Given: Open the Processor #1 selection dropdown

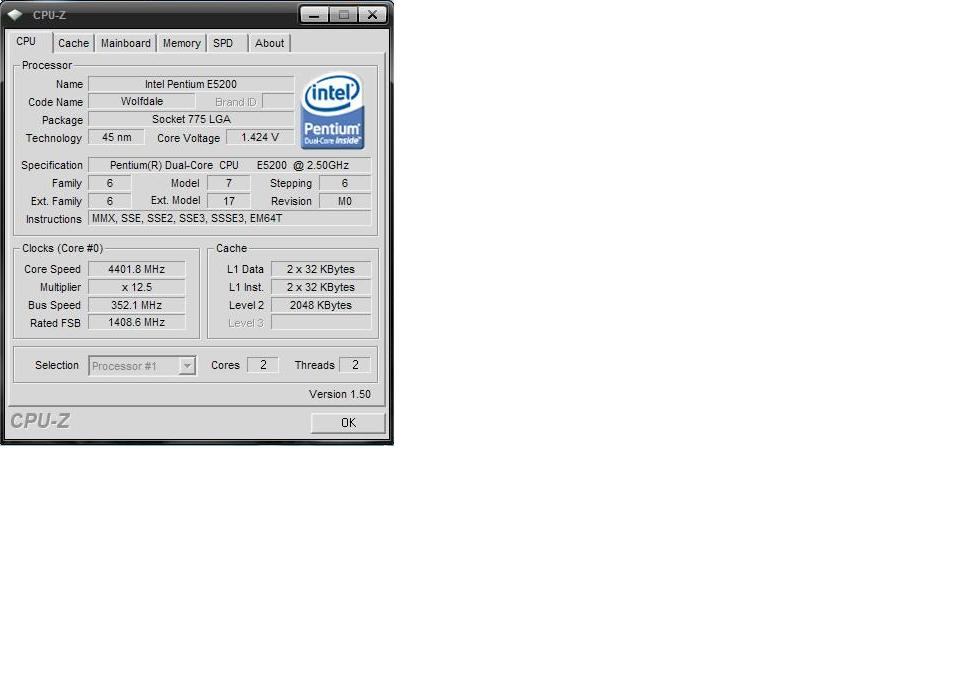Looking at the screenshot, I should click(x=142, y=366).
